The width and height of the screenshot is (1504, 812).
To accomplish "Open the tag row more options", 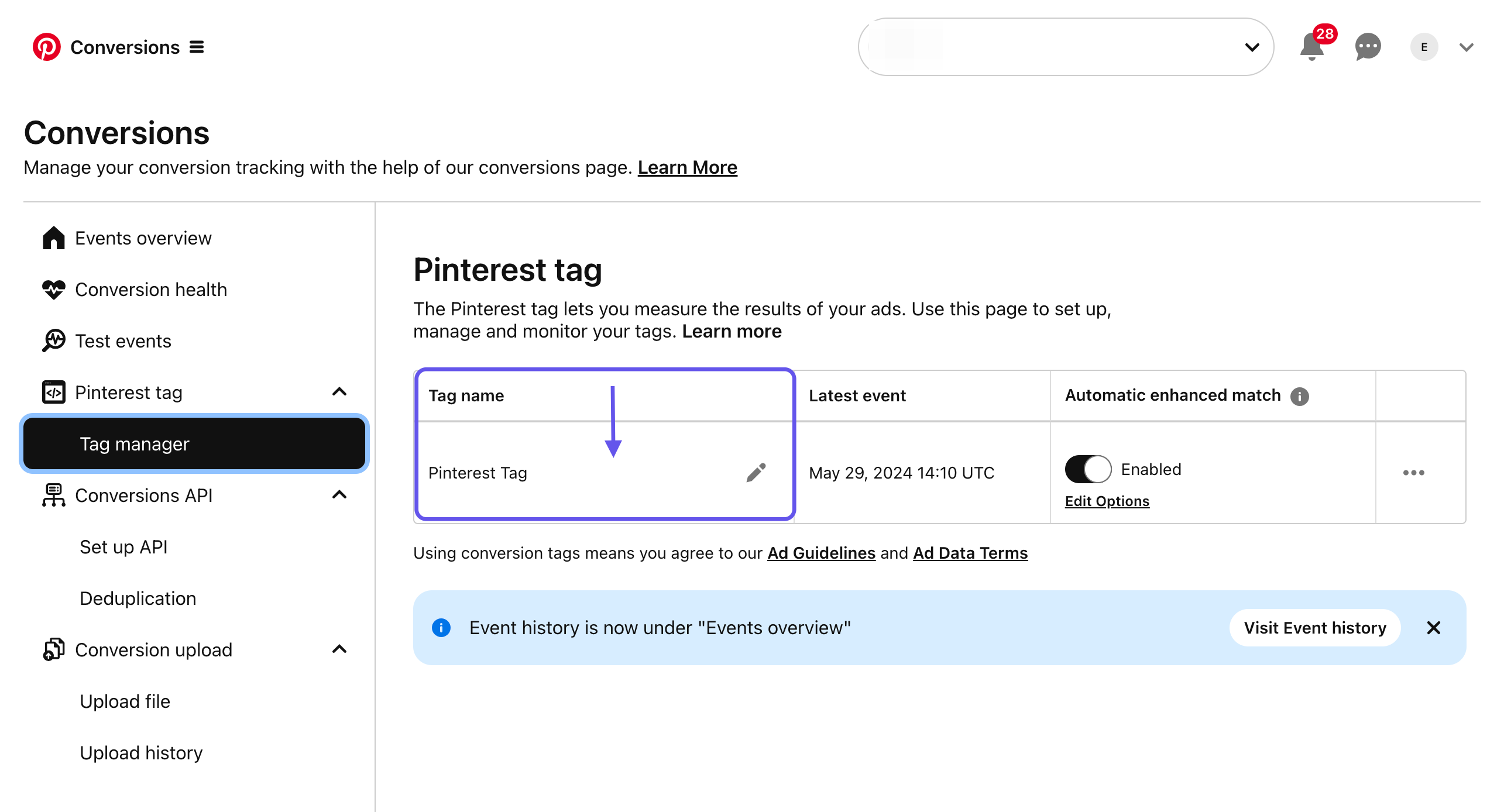I will 1414,473.
